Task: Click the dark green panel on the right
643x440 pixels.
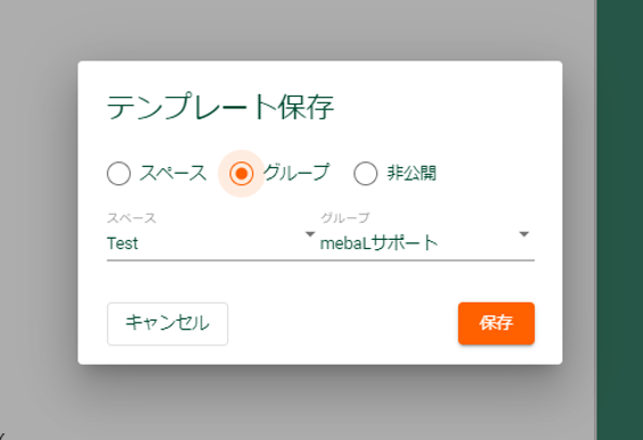Action: pyautogui.click(x=620, y=220)
